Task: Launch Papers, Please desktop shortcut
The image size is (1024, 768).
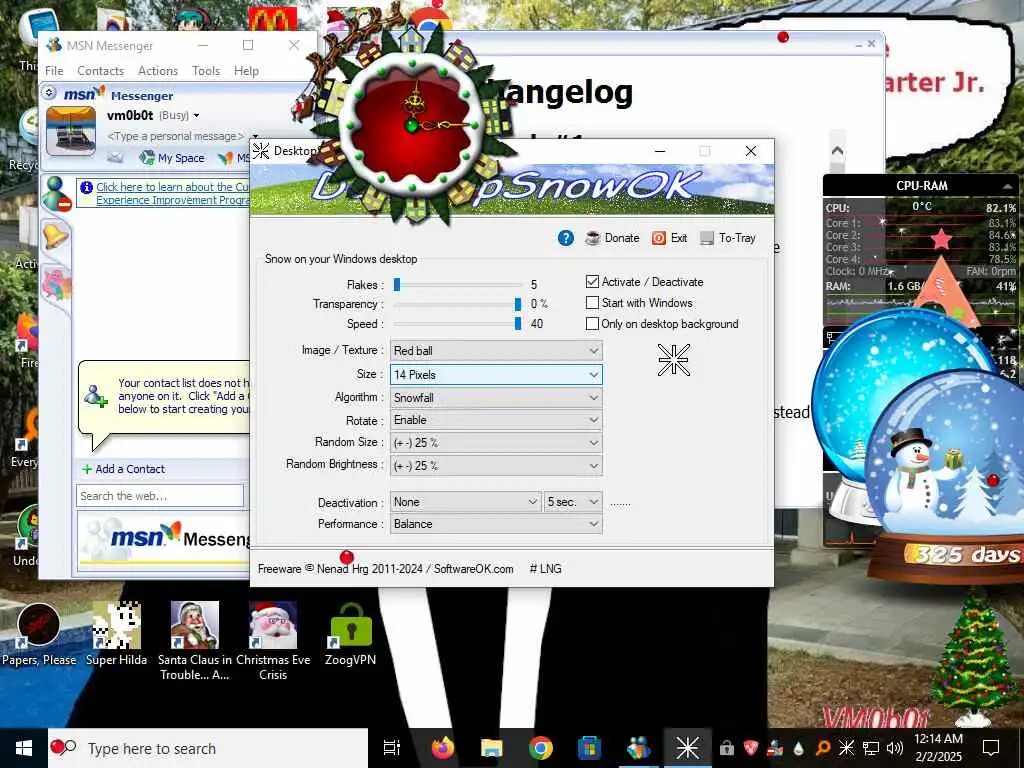Action: (39, 635)
